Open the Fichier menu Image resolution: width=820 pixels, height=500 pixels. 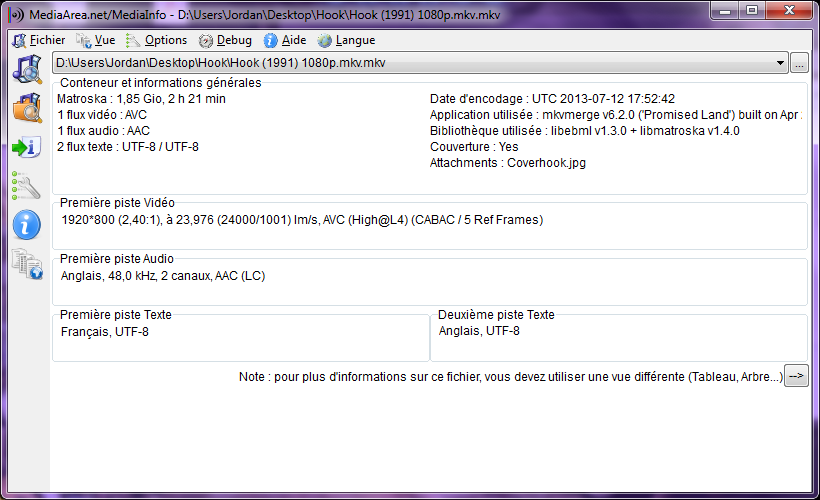tap(39, 40)
